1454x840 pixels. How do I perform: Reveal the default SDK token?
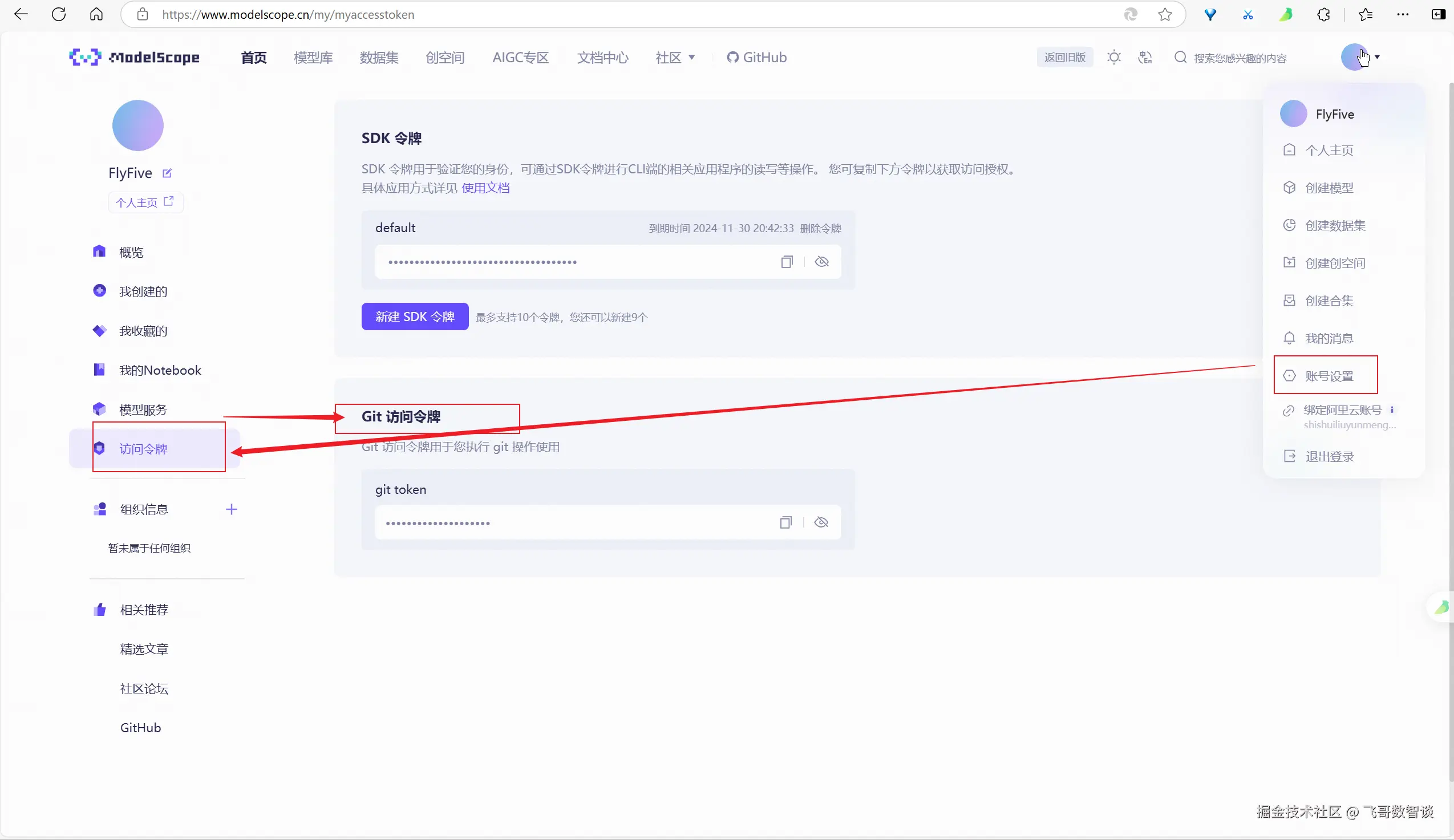[x=821, y=262]
